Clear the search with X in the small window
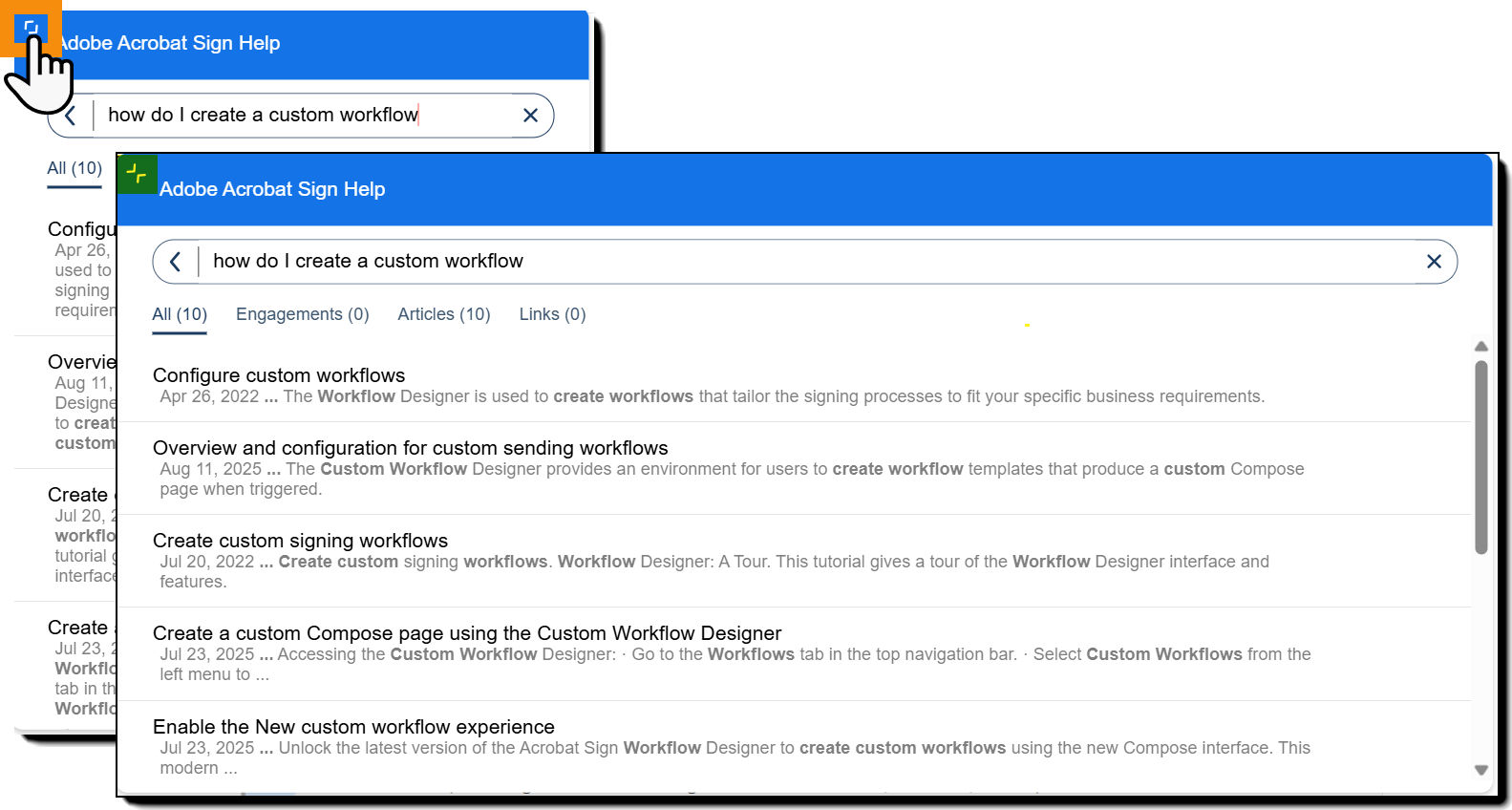The width and height of the screenshot is (1512, 810). coord(531,116)
